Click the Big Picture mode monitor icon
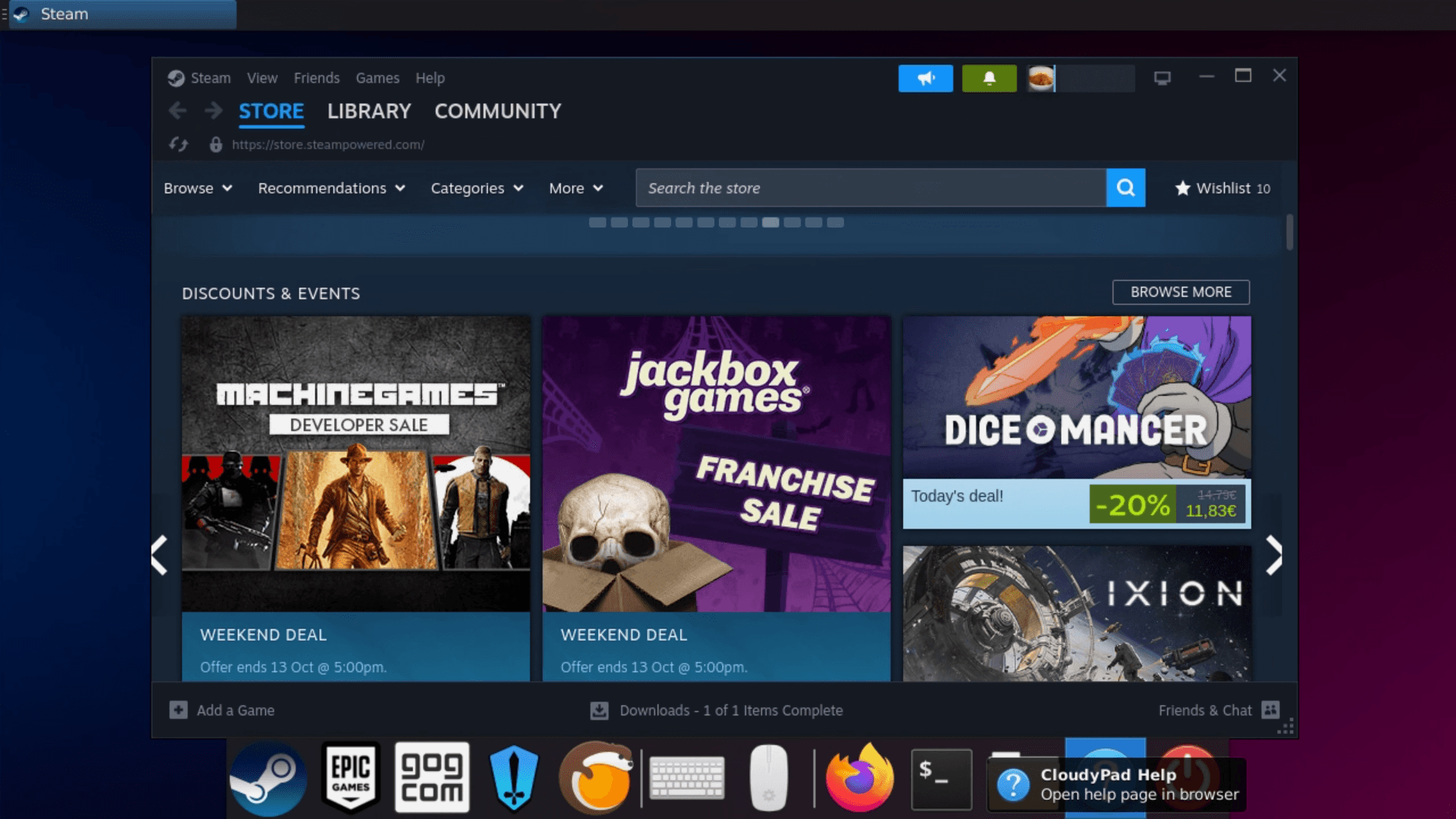The width and height of the screenshot is (1456, 819). pyautogui.click(x=1162, y=78)
